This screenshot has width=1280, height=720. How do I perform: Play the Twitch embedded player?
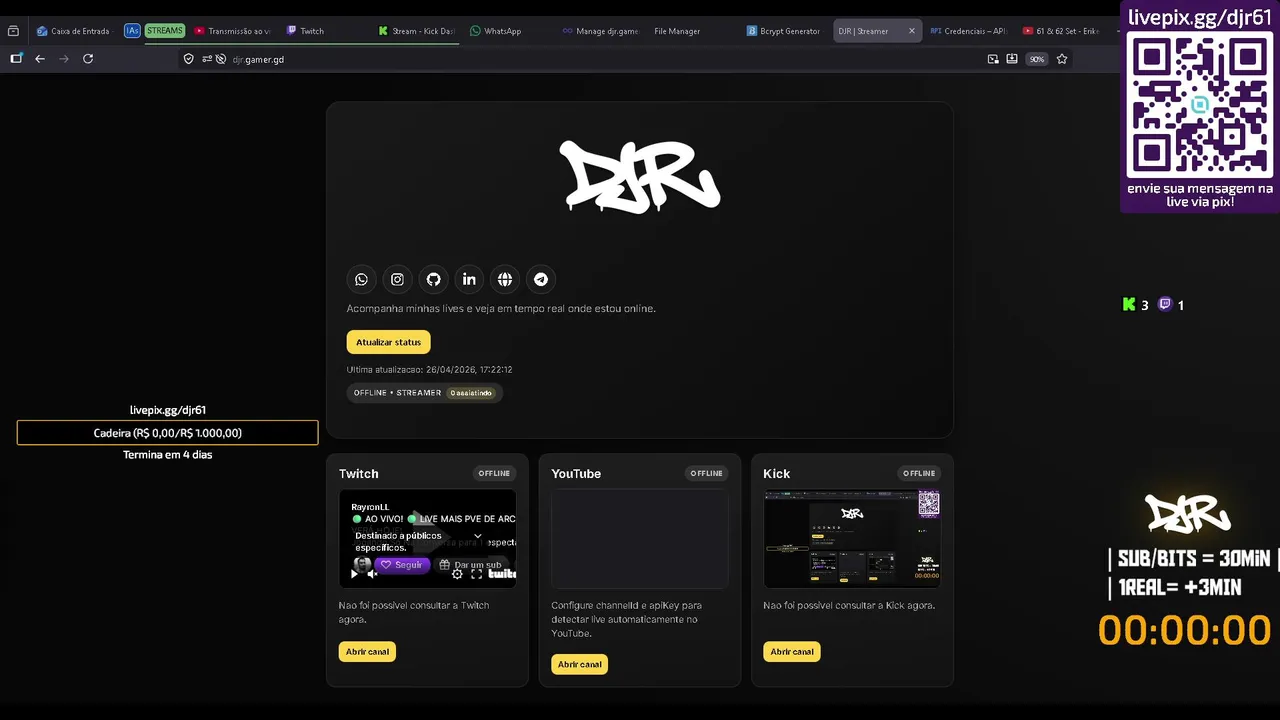pyautogui.click(x=353, y=574)
